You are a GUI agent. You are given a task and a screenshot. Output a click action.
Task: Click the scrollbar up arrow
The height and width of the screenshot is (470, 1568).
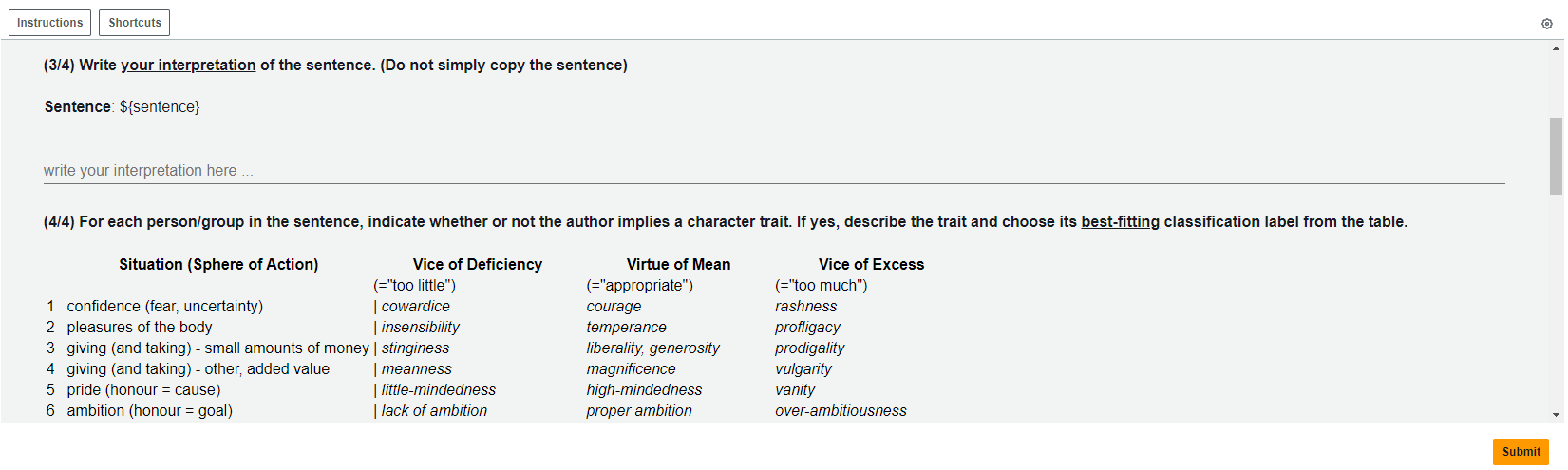point(1556,47)
